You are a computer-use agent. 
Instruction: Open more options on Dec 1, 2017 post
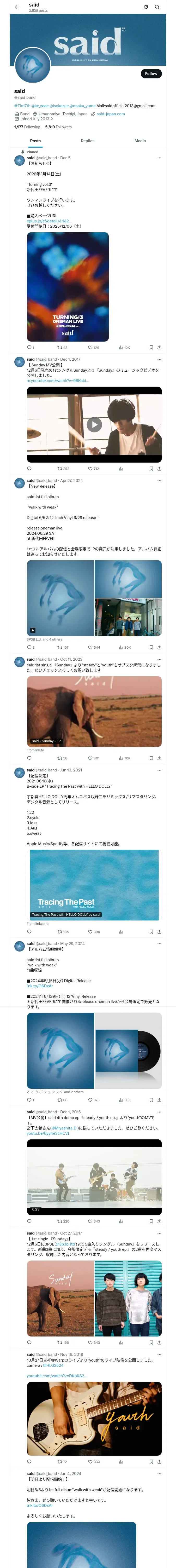(x=160, y=359)
